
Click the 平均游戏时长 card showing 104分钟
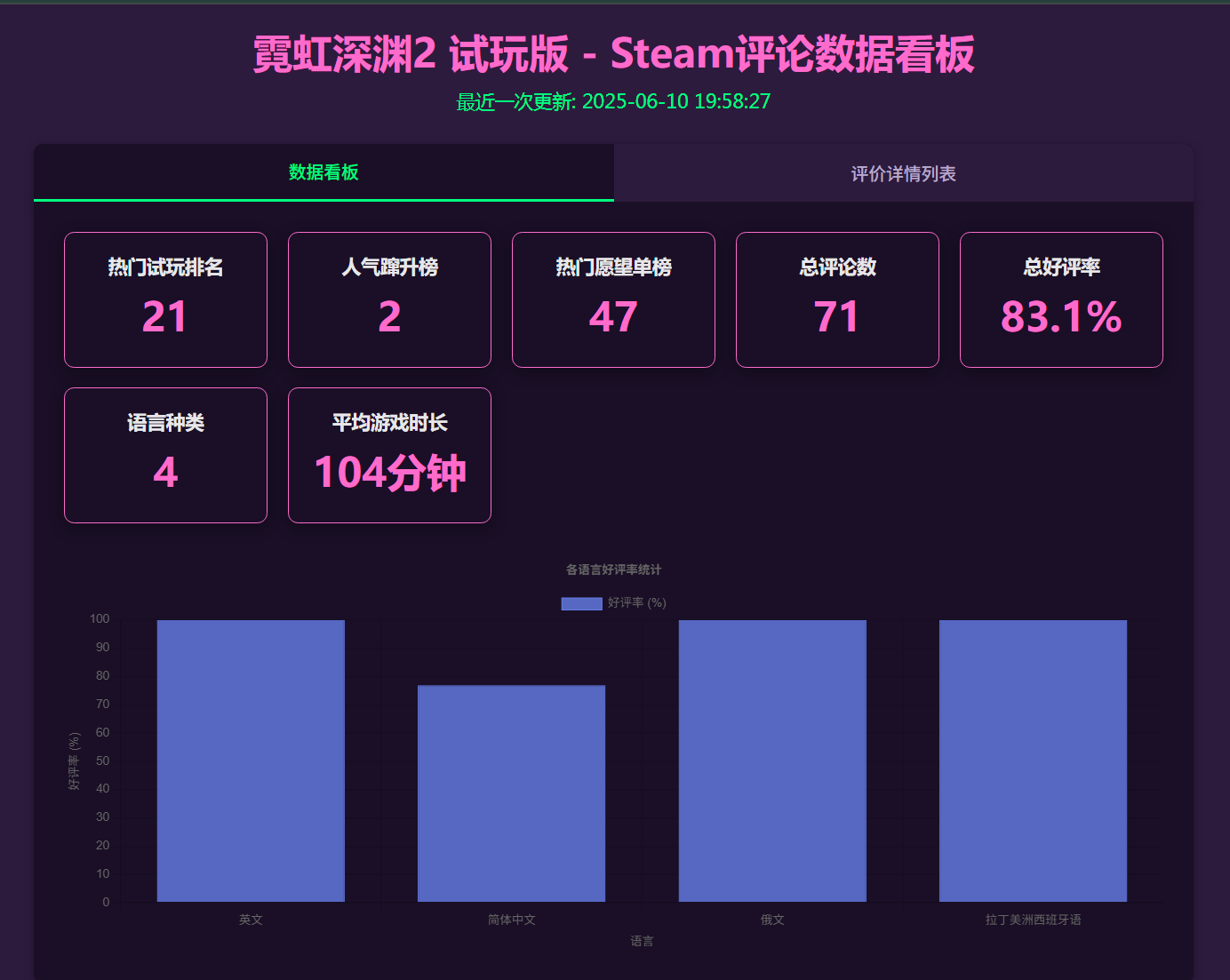coord(389,455)
